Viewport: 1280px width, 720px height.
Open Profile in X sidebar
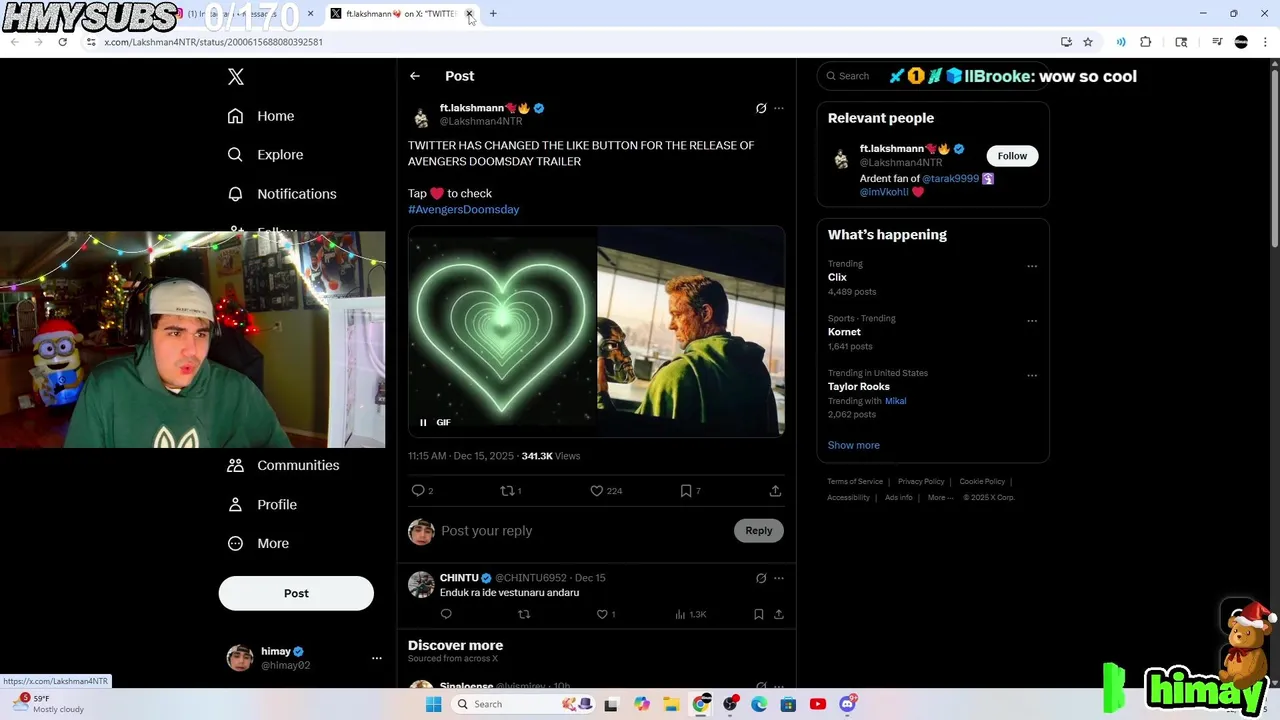click(x=262, y=504)
